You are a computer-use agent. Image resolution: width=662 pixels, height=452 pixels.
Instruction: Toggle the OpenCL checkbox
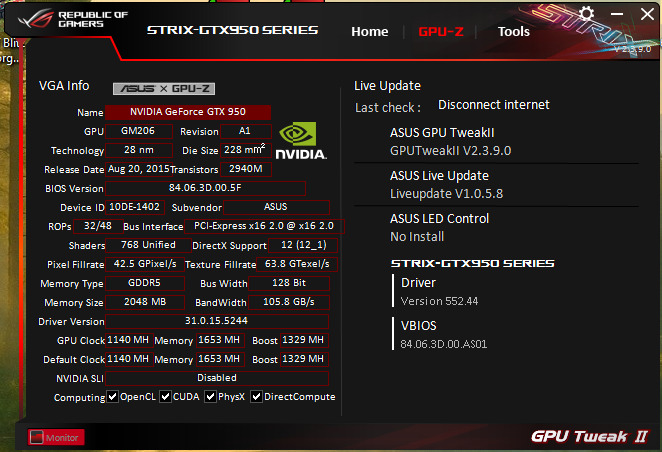(113, 397)
